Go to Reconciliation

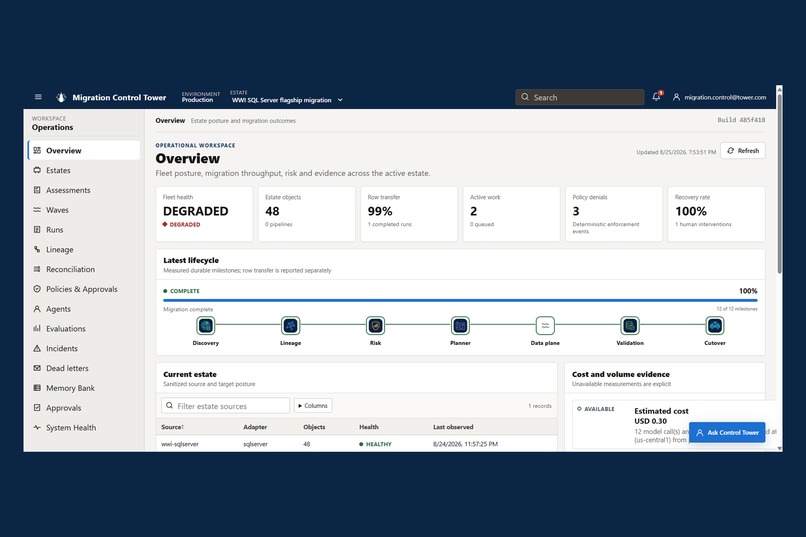click(84, 269)
